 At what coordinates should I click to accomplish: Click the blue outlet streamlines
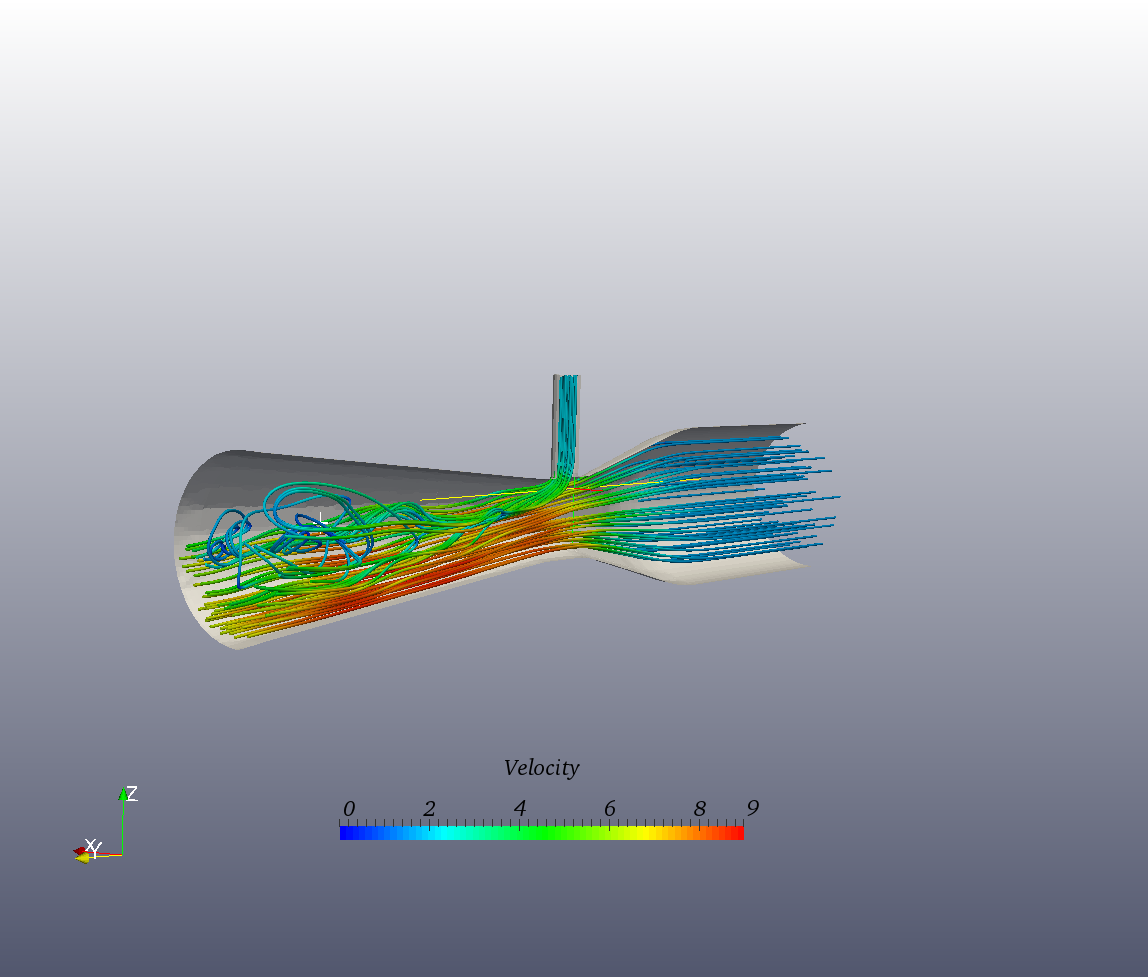pos(739,498)
